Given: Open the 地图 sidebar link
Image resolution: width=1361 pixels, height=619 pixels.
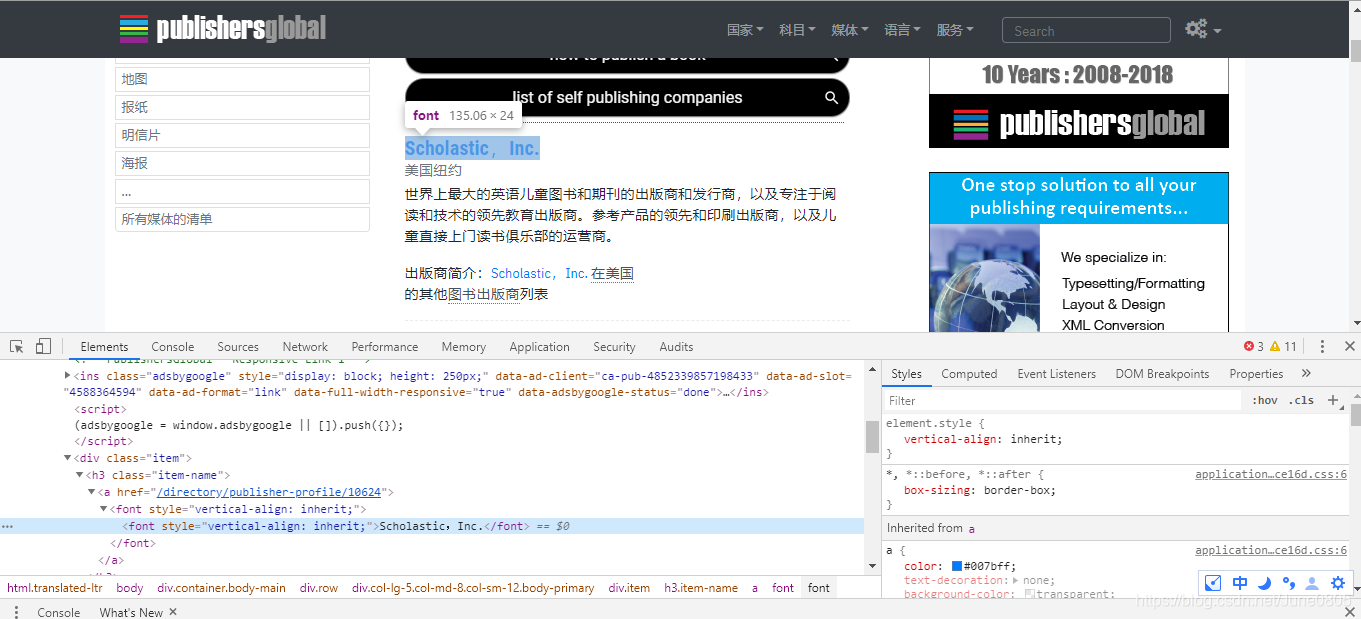Looking at the screenshot, I should [242, 79].
